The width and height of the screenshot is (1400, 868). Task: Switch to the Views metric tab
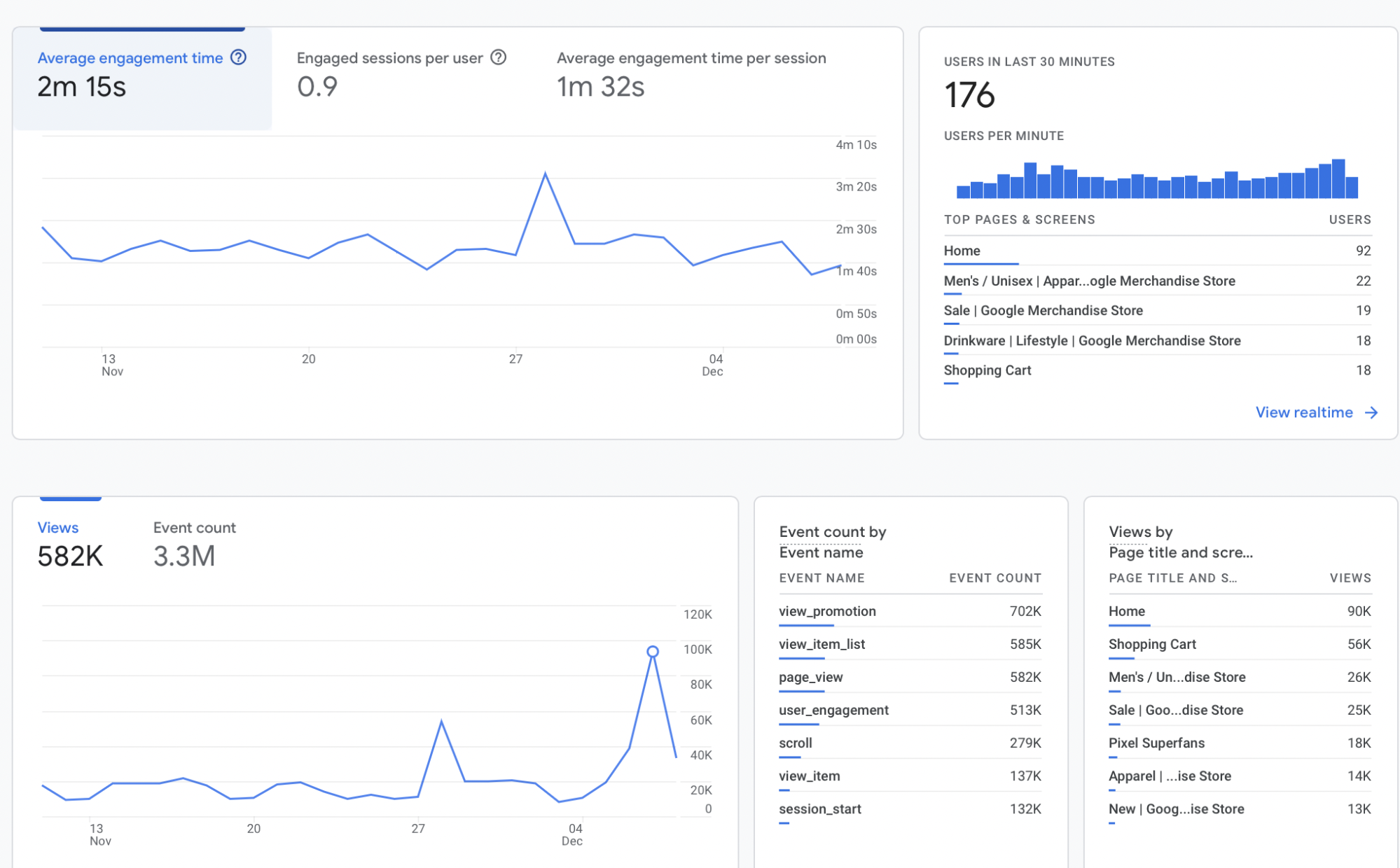pos(70,545)
